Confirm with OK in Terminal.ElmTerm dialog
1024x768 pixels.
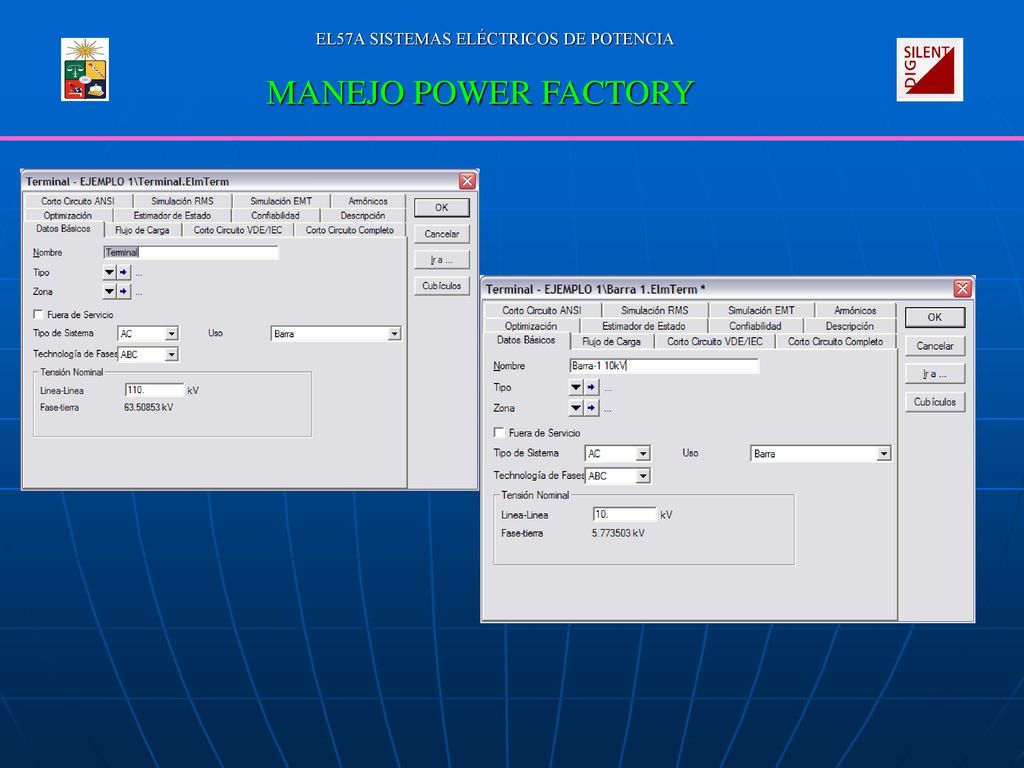point(441,208)
